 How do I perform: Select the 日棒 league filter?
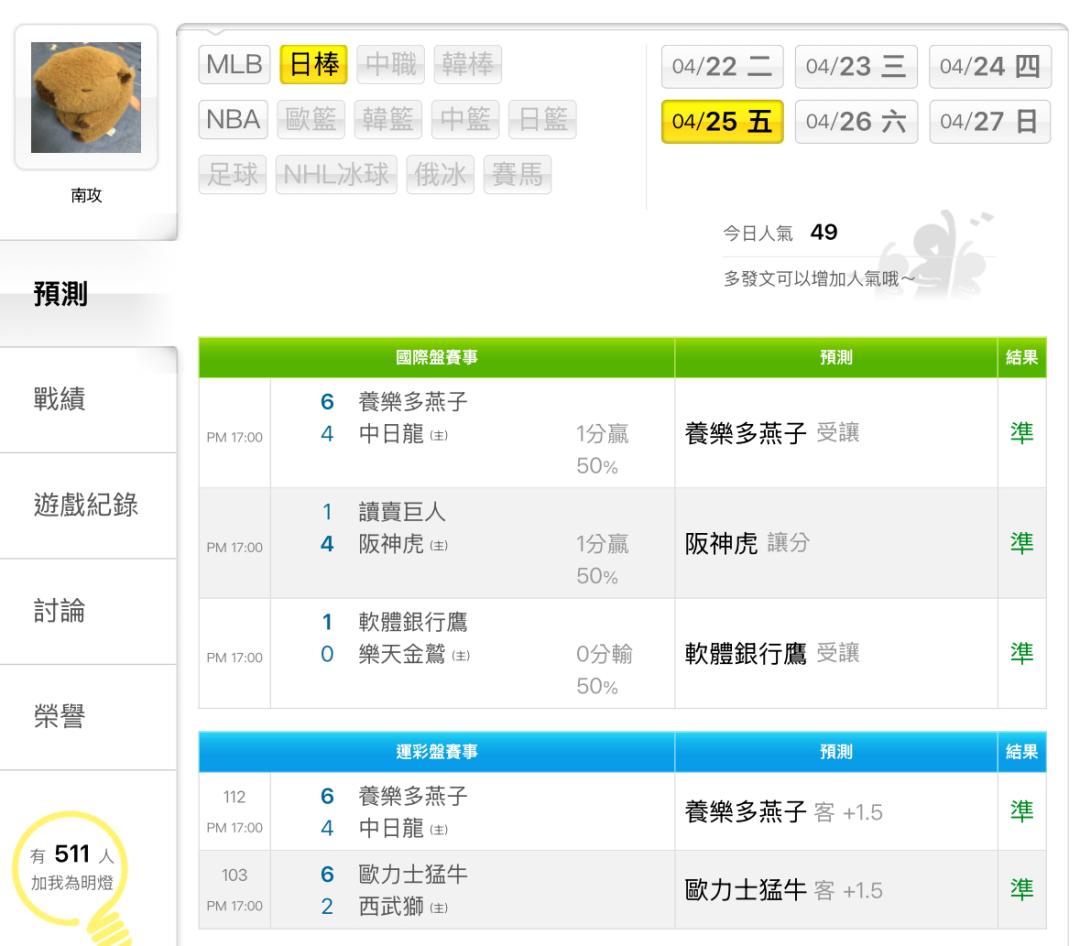[313, 65]
